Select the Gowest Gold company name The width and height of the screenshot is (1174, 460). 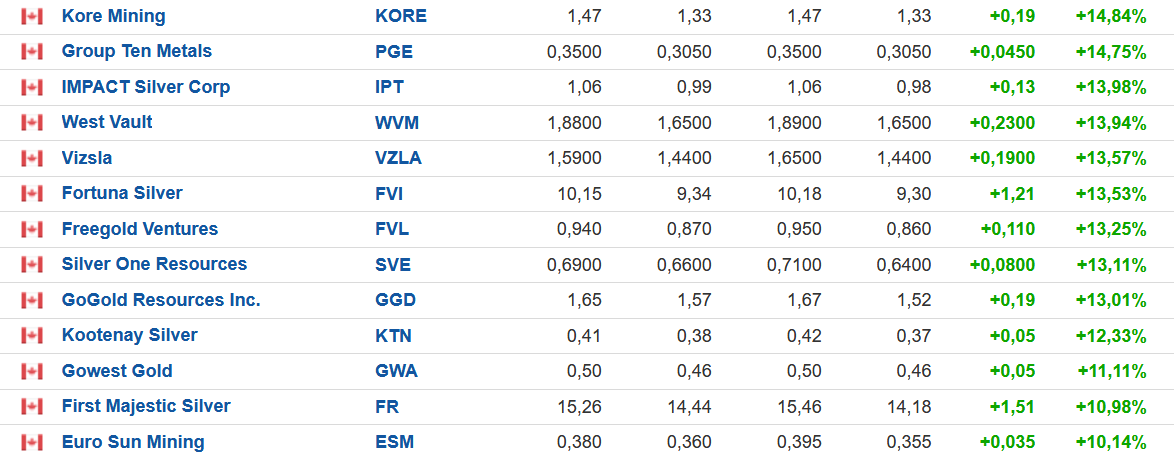point(117,371)
